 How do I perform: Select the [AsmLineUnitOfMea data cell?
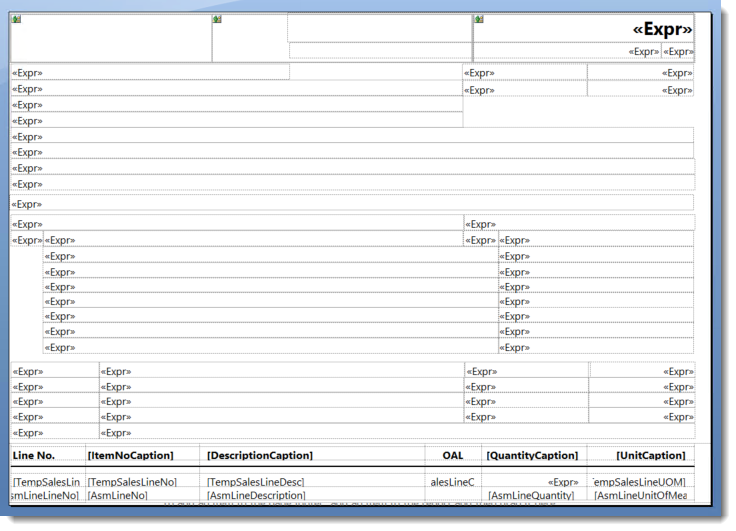point(640,495)
